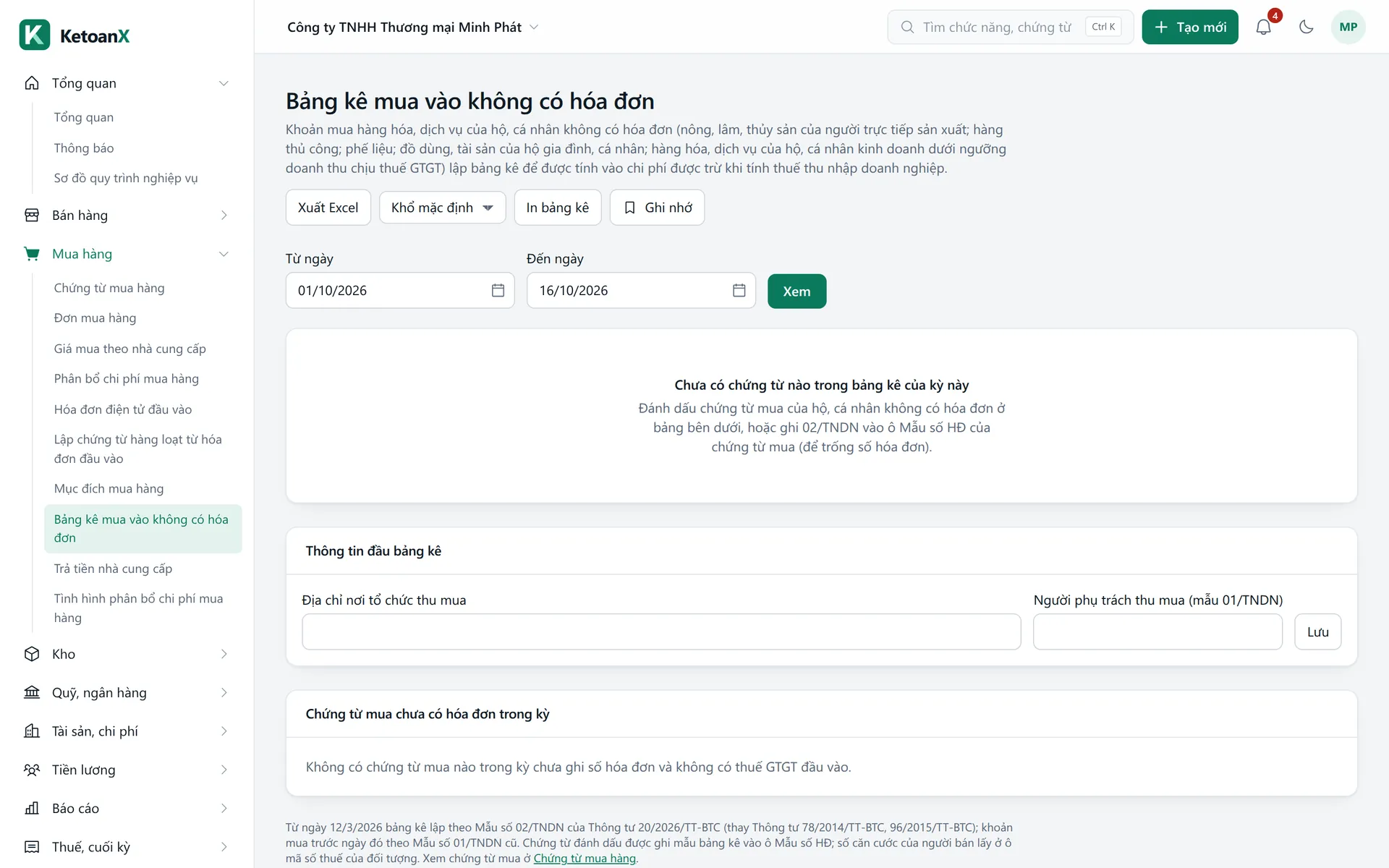Open the Khổ mặc định paper size dropdown
This screenshot has width=1389, height=868.
[x=442, y=208]
